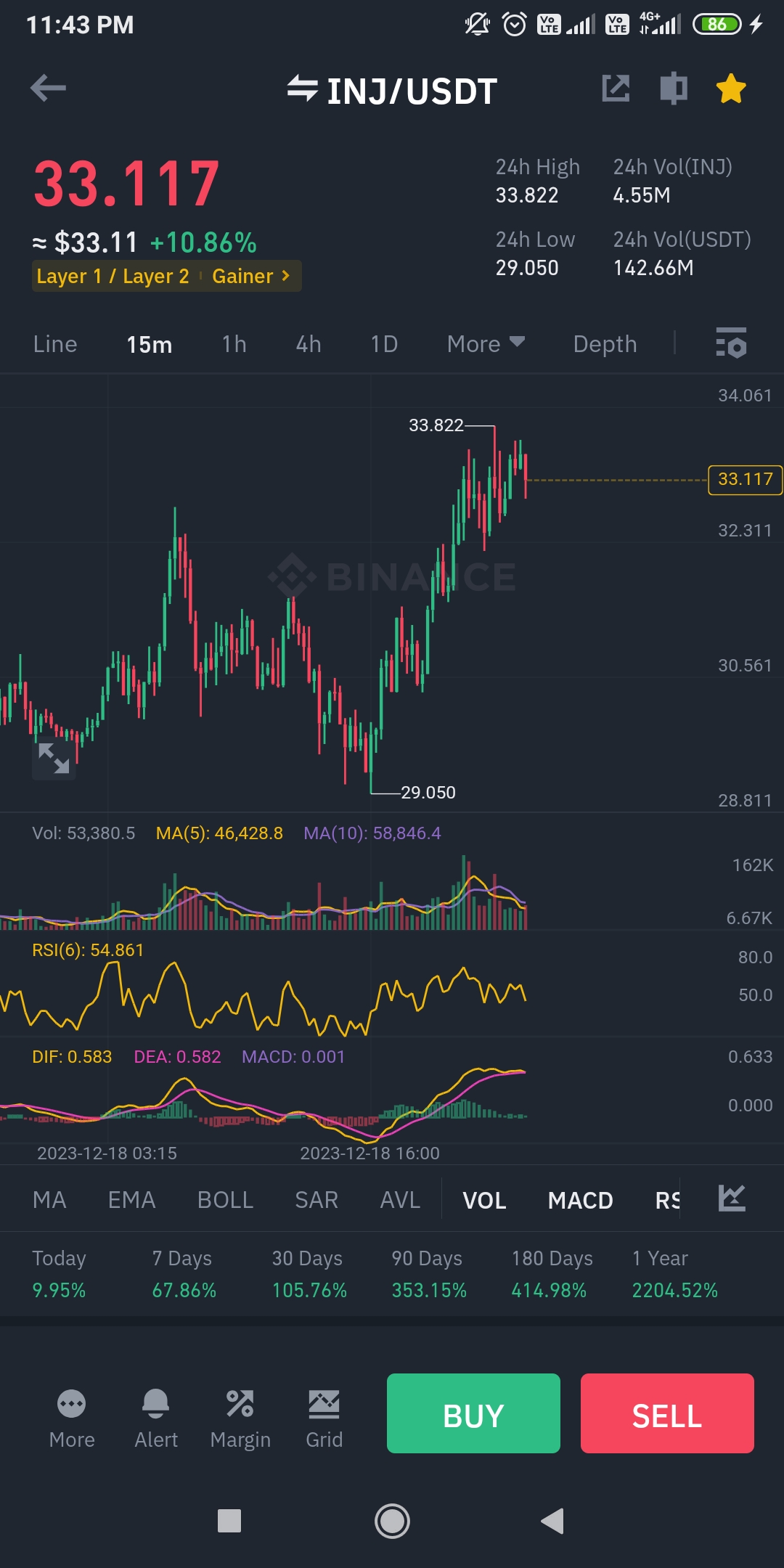The width and height of the screenshot is (784, 1568).
Task: Open the More options icon at bottom
Action: click(72, 1418)
